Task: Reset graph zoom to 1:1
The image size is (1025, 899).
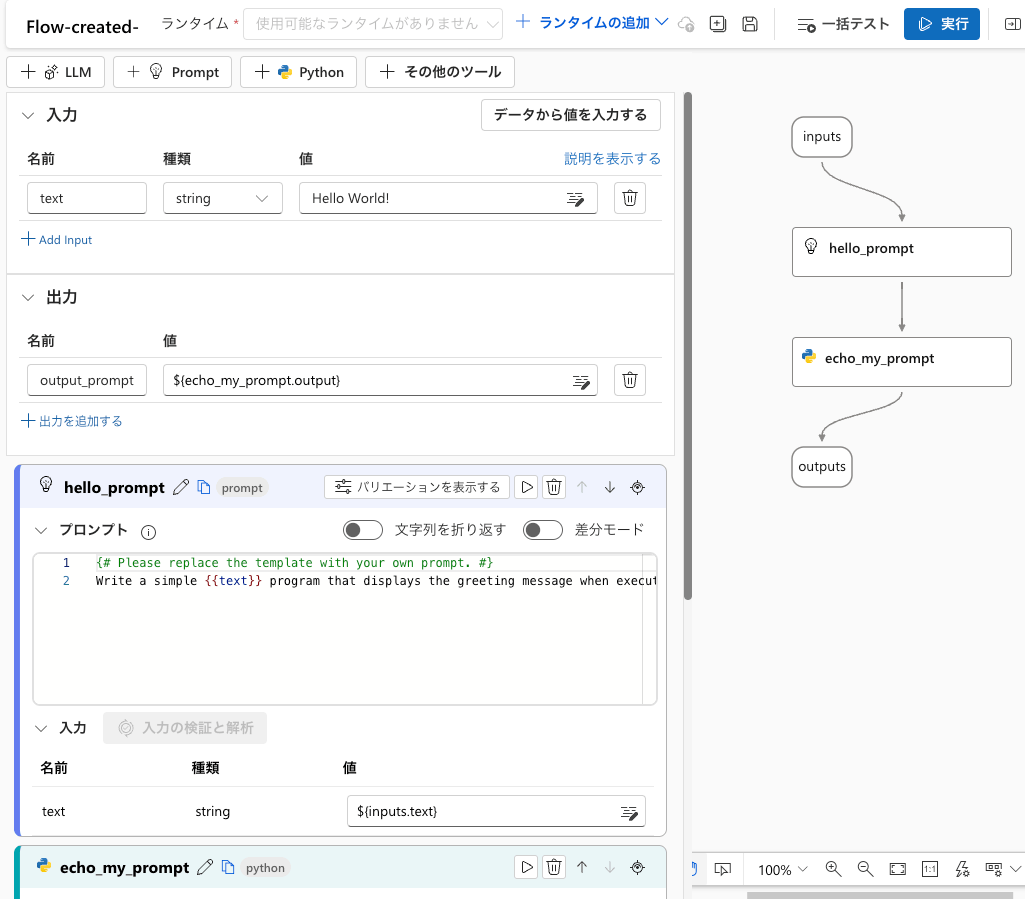Action: click(x=929, y=869)
